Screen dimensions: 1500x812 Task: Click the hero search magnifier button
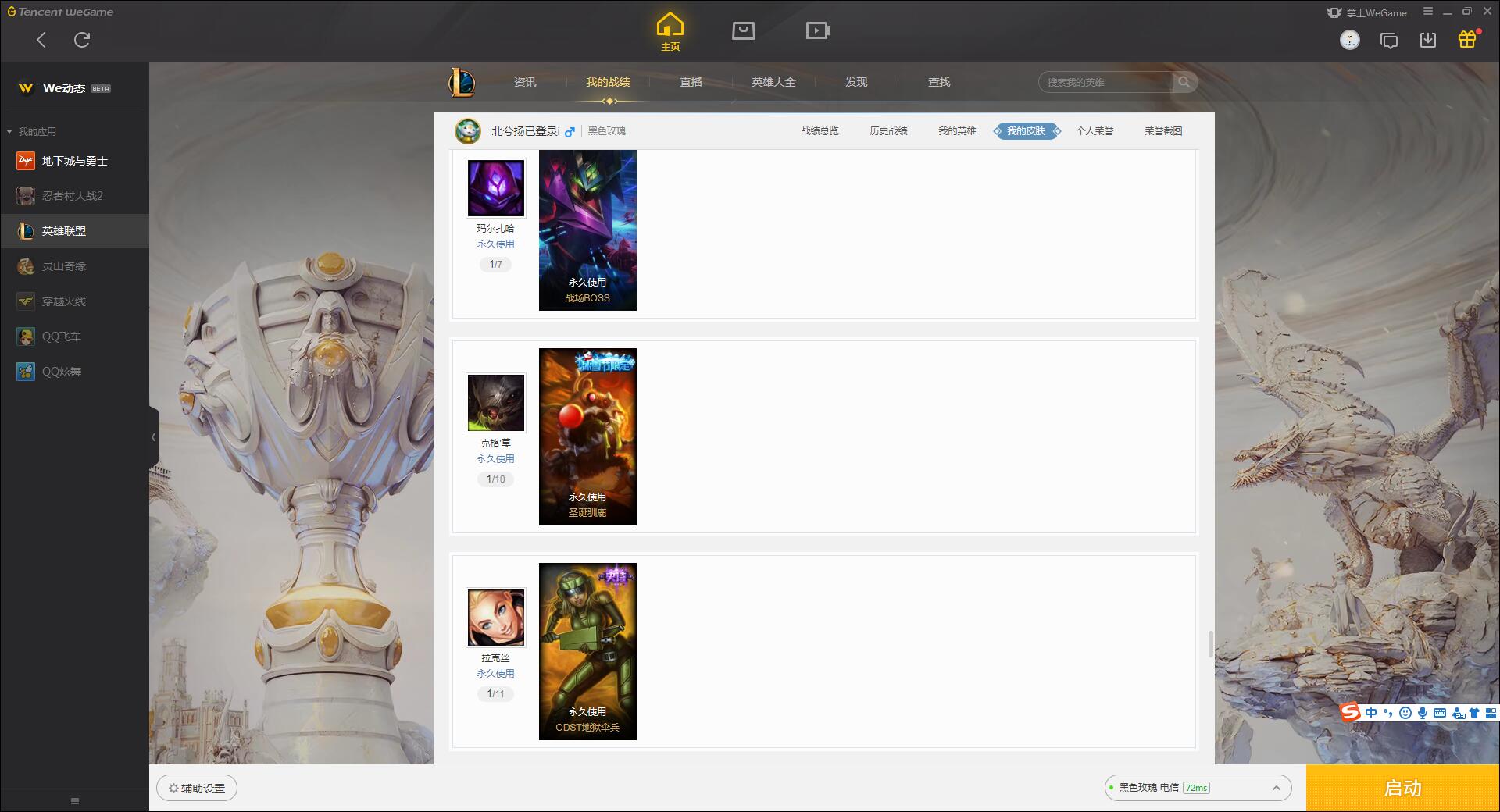point(1184,82)
